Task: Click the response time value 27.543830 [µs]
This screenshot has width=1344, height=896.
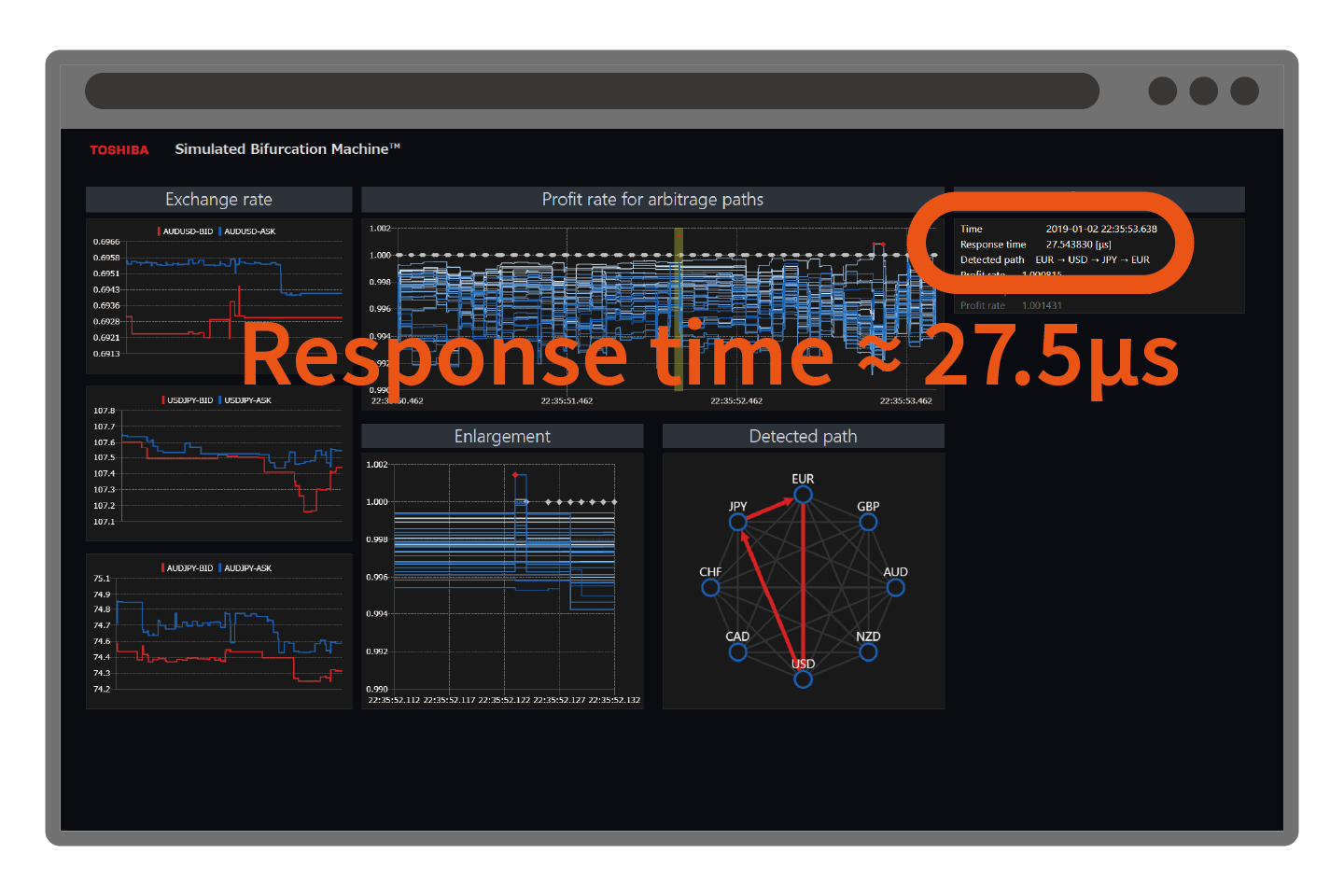Action: click(1078, 245)
